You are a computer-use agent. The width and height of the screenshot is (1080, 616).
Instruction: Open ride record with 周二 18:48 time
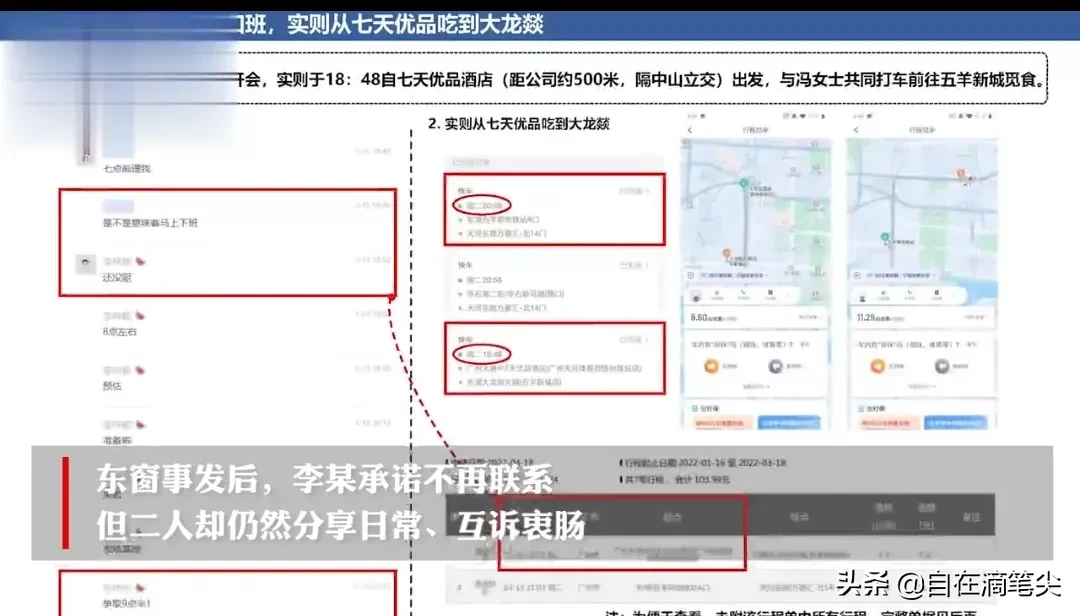pyautogui.click(x=554, y=358)
